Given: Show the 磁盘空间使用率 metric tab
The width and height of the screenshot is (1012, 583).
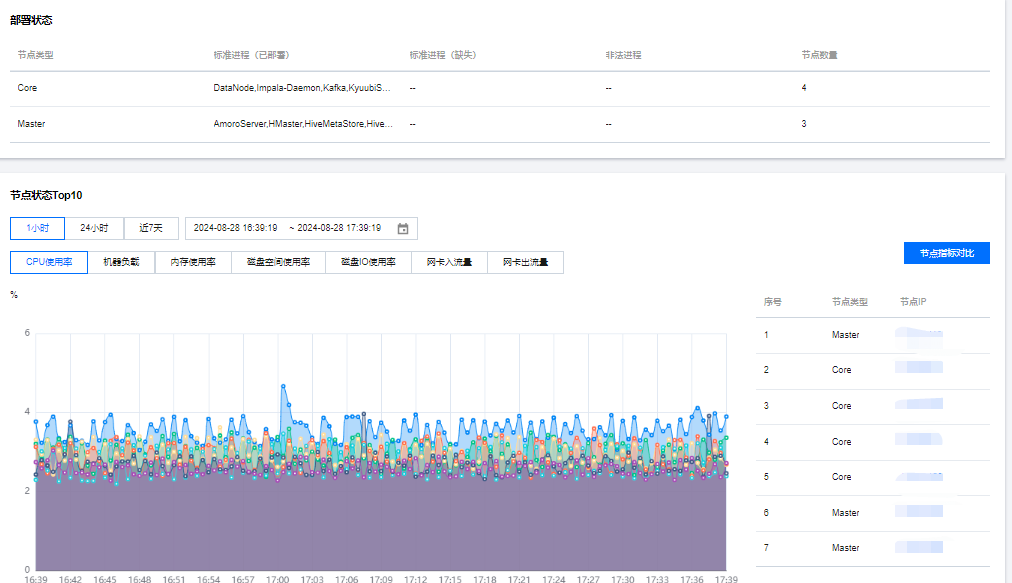Looking at the screenshot, I should 278,262.
